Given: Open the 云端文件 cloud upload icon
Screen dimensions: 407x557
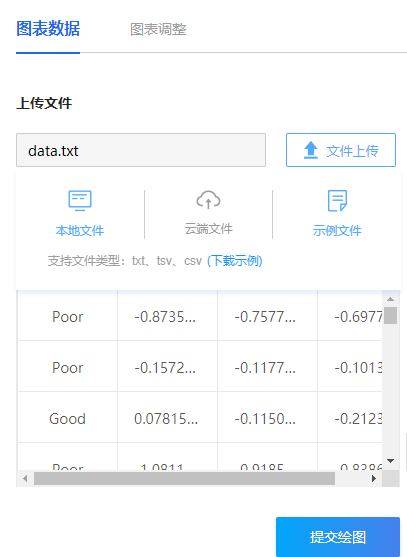Looking at the screenshot, I should 208,200.
